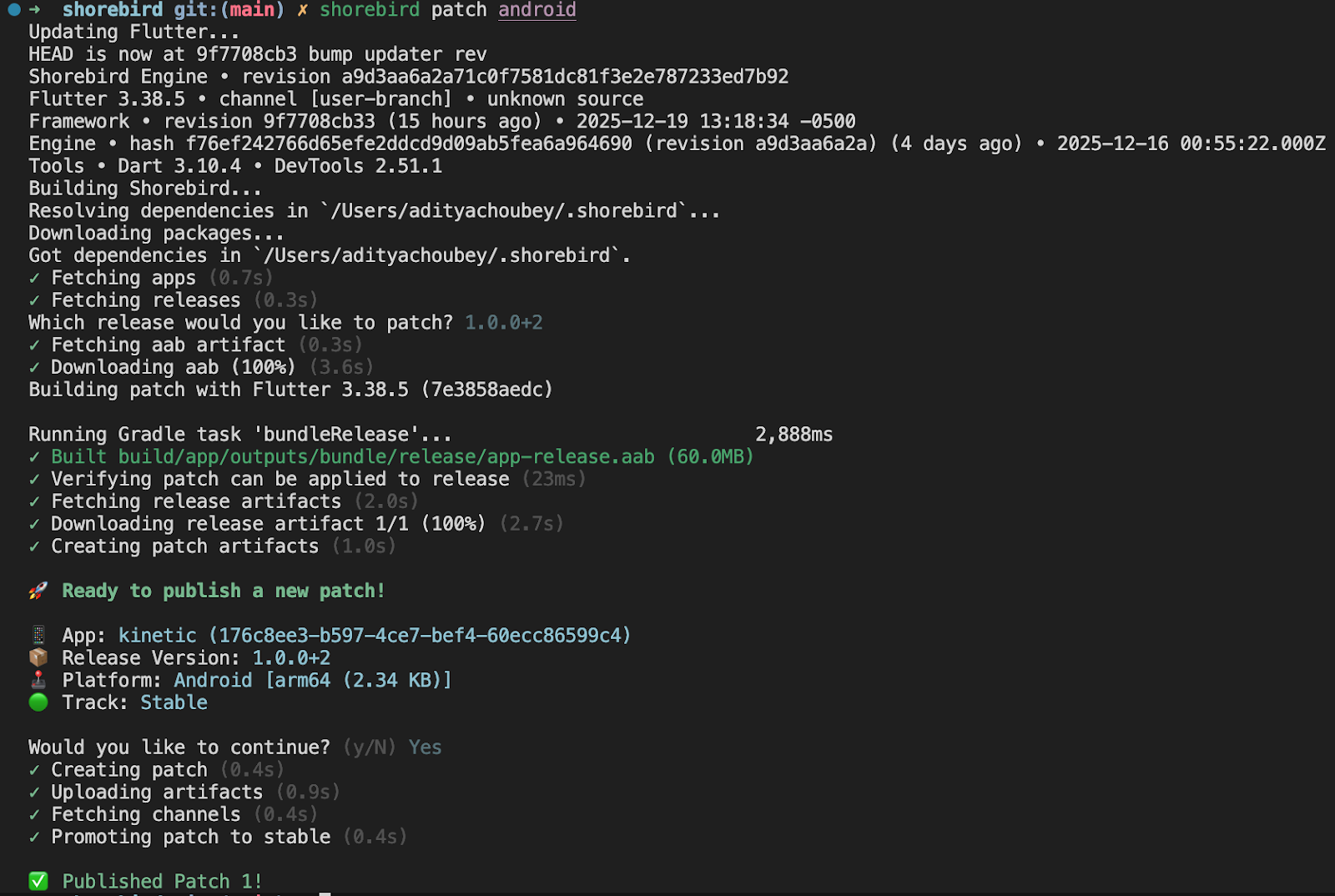Screen dimensions: 1335x896
Task: Click the green checkbox emoji before Published Patch
Action: [38, 881]
